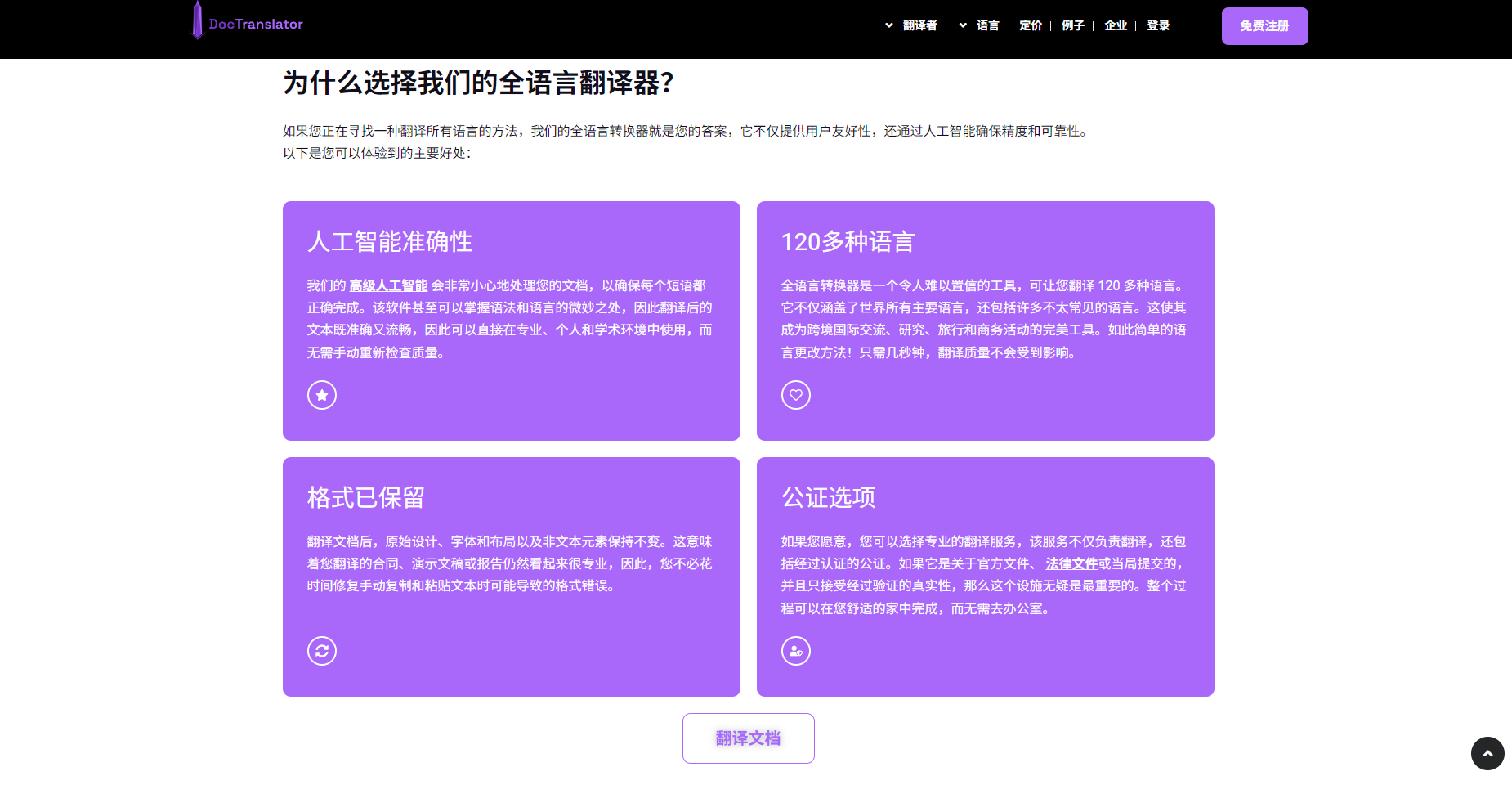Follow the 法律文件 hyperlink
1512x812 pixels.
1071,563
